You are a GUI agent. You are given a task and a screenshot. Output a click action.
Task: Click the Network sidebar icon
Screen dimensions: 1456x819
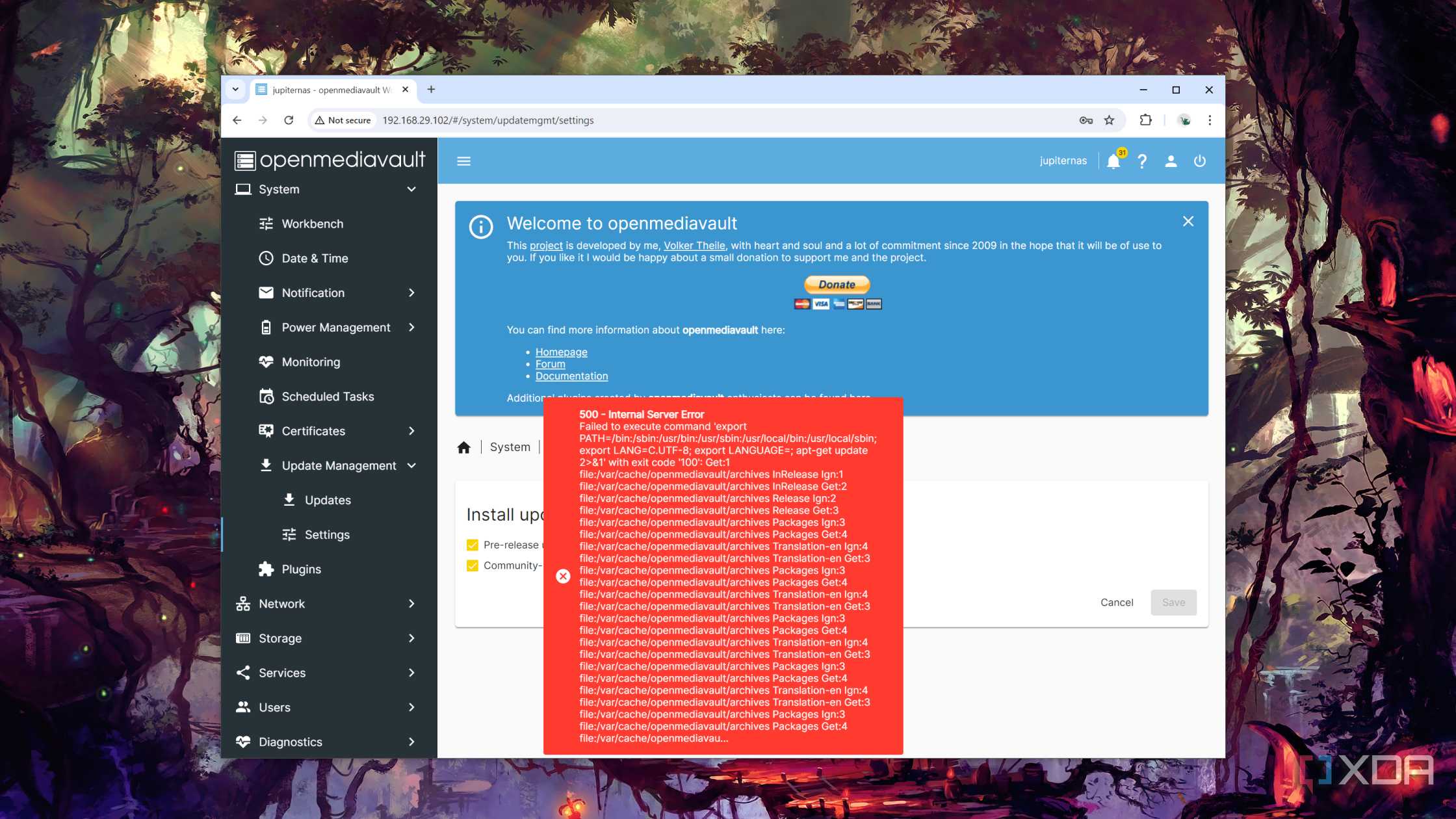point(243,603)
